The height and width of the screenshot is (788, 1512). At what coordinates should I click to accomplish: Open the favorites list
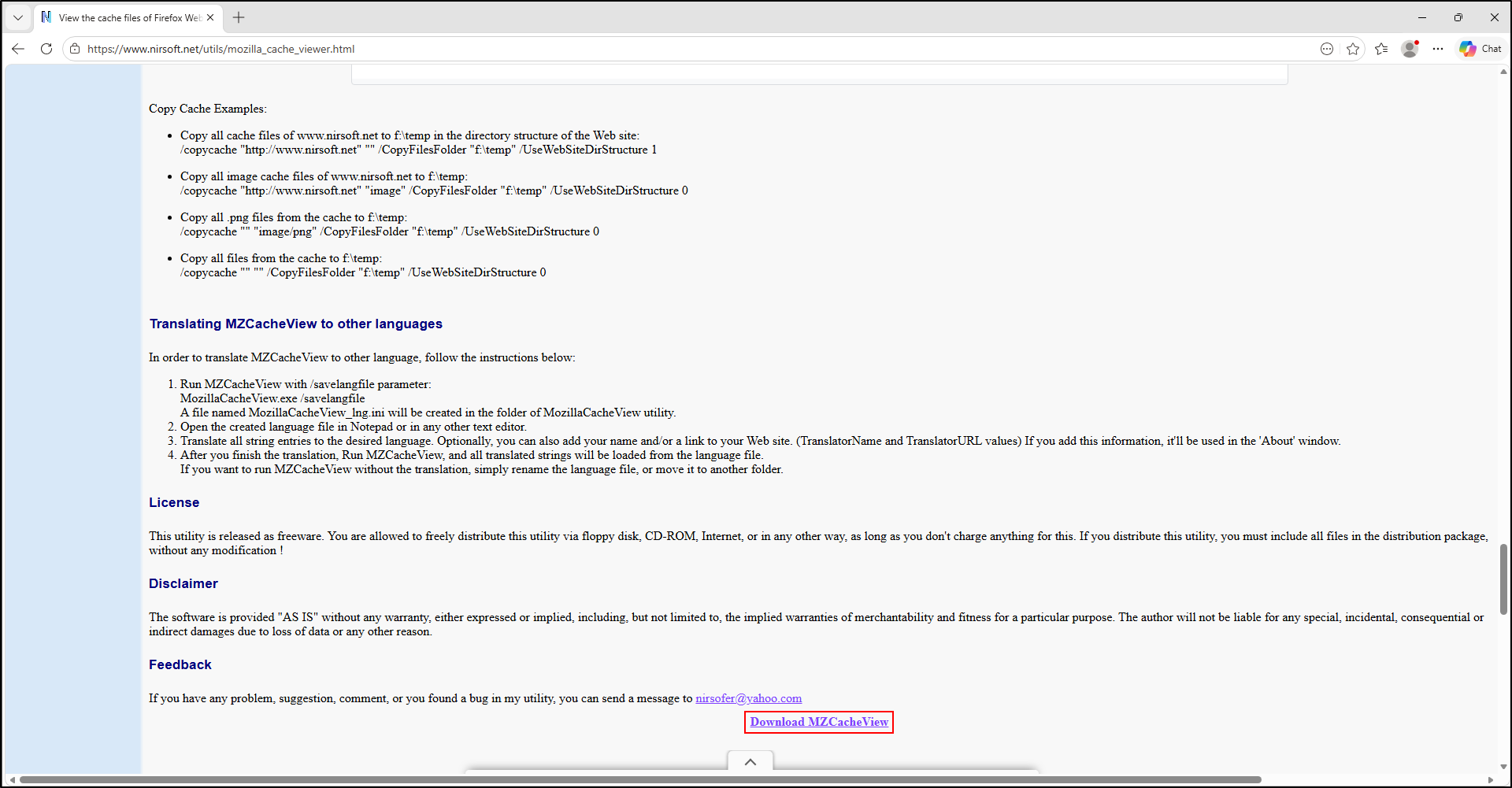(x=1381, y=49)
